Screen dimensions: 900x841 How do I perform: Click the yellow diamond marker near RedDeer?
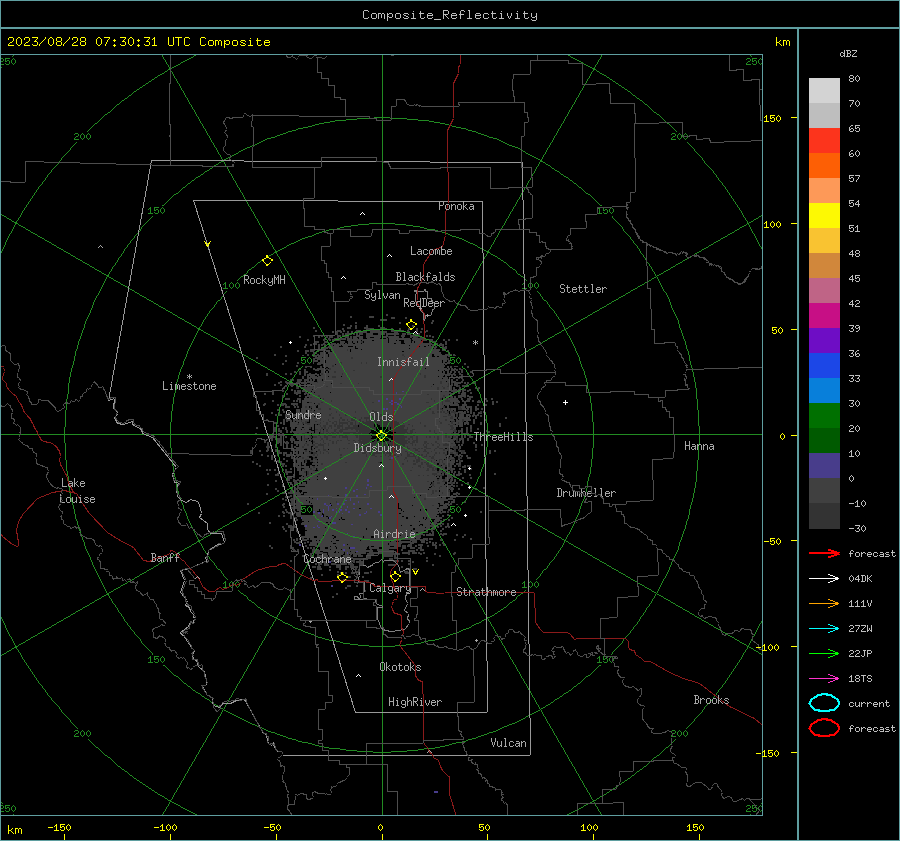(411, 325)
